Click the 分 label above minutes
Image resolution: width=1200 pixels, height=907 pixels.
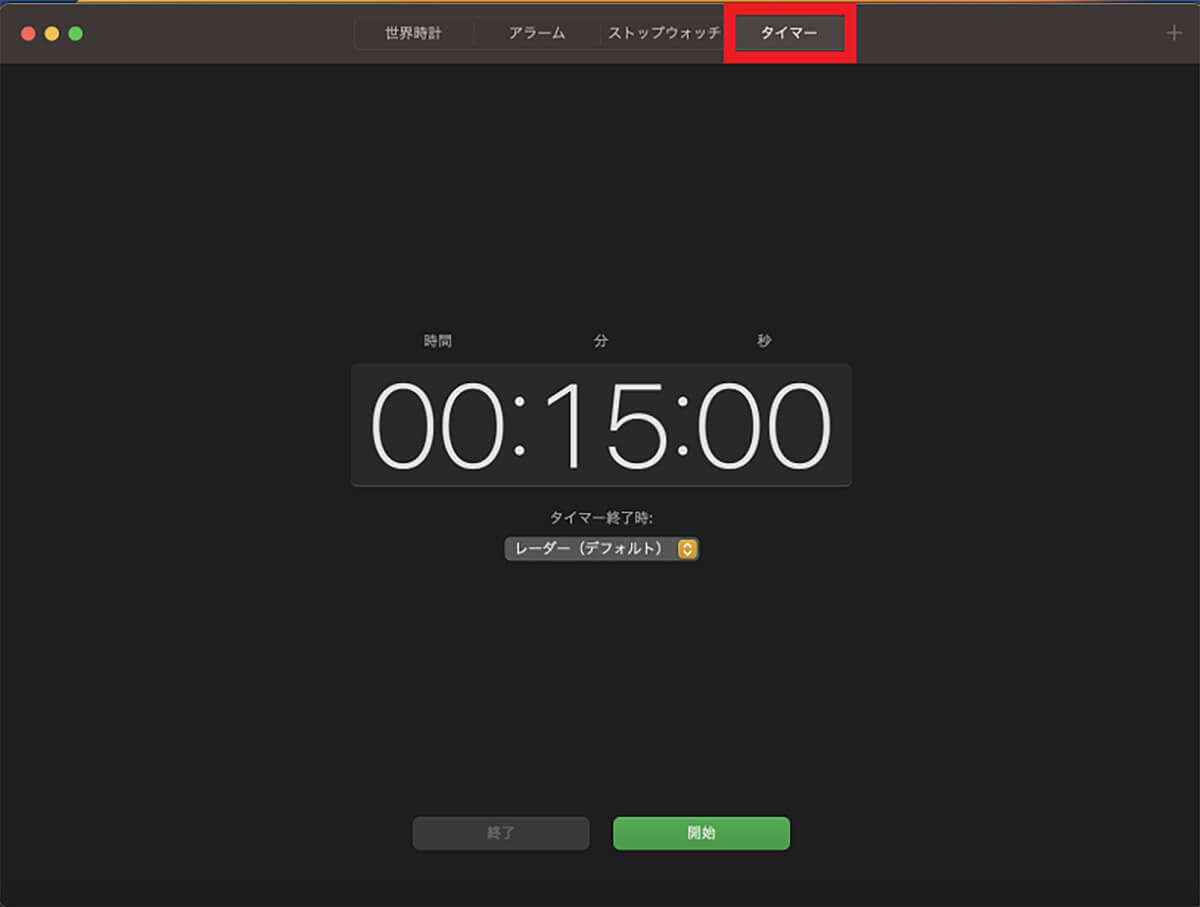coord(601,341)
